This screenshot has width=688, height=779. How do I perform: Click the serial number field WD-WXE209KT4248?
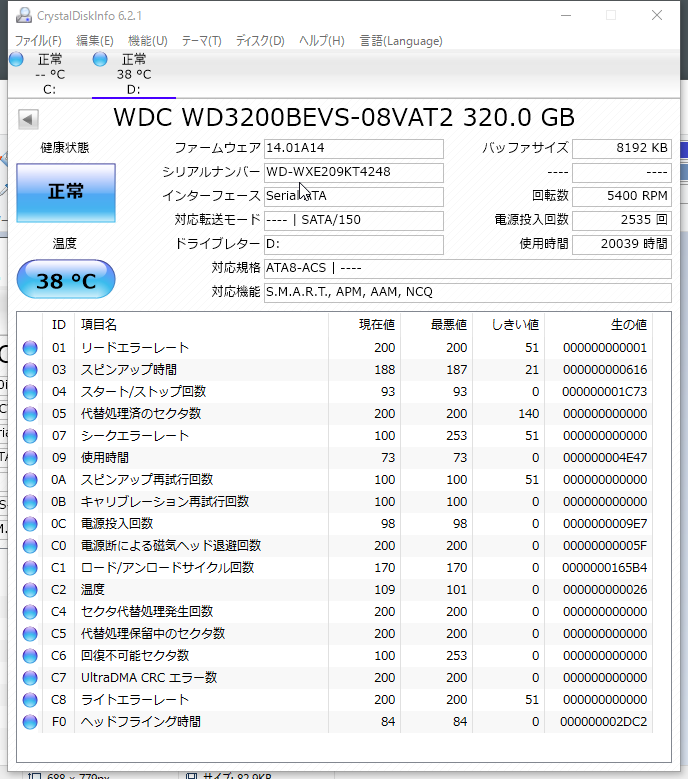click(354, 172)
